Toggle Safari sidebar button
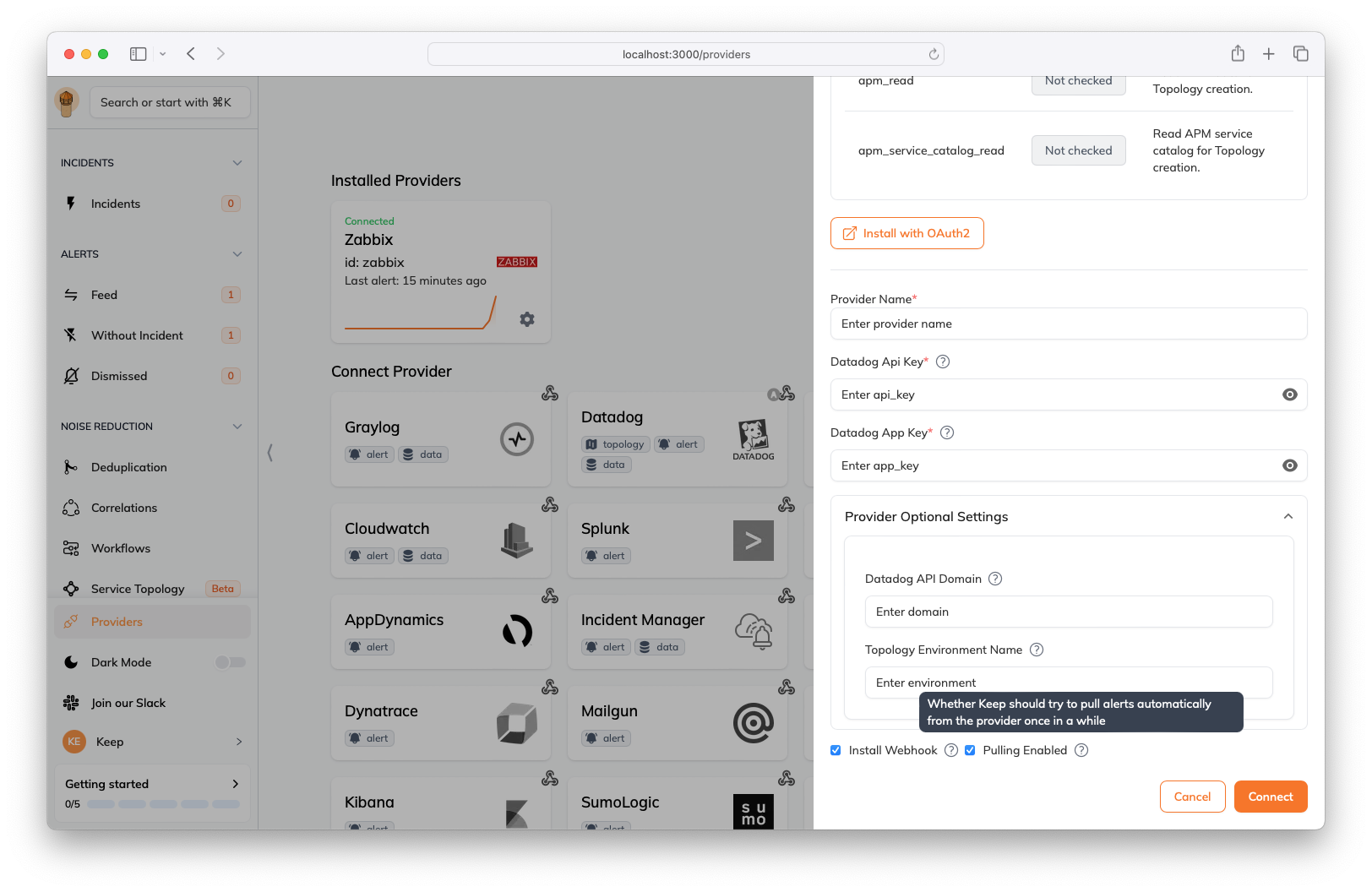 click(x=139, y=54)
